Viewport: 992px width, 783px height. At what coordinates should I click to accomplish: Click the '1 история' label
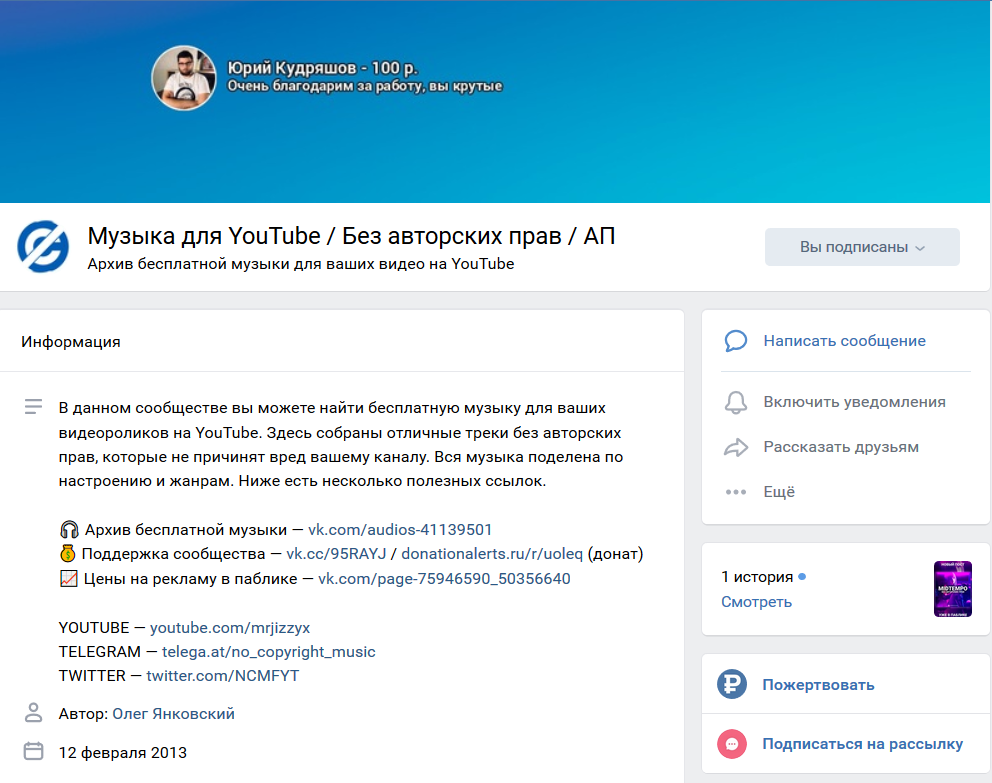coord(757,577)
